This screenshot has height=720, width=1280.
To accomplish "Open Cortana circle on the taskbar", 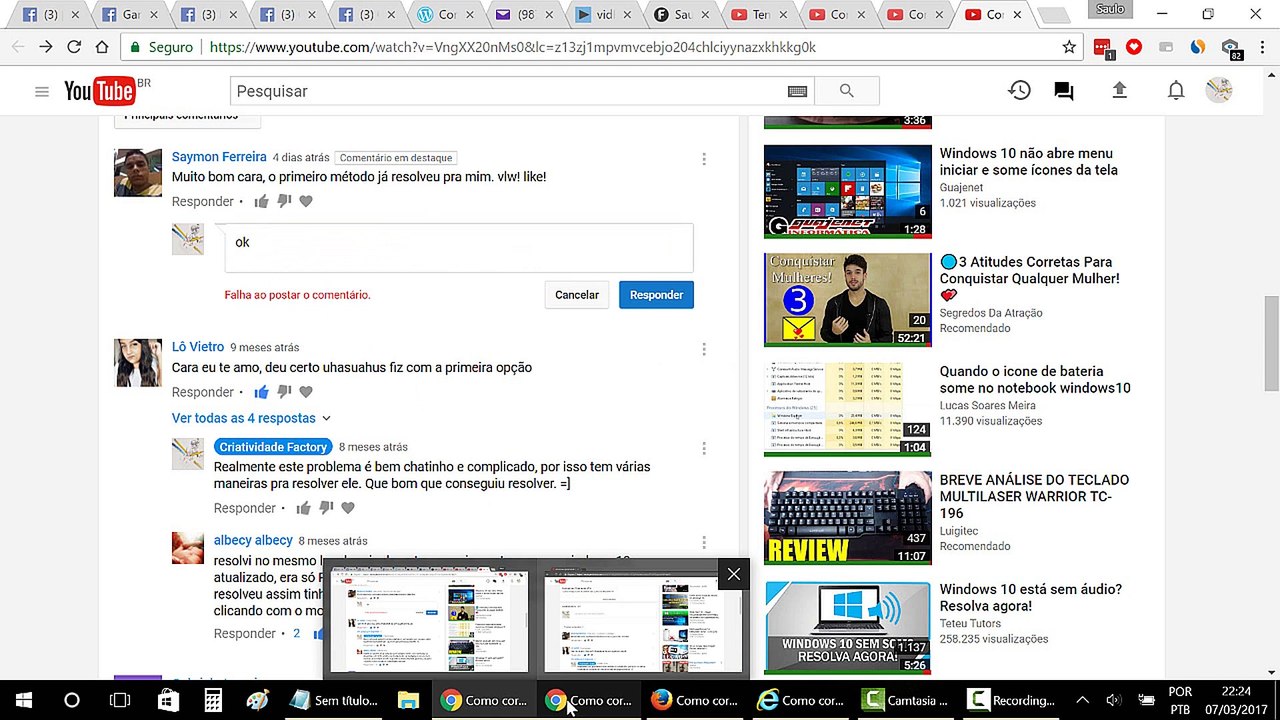I will (72, 700).
